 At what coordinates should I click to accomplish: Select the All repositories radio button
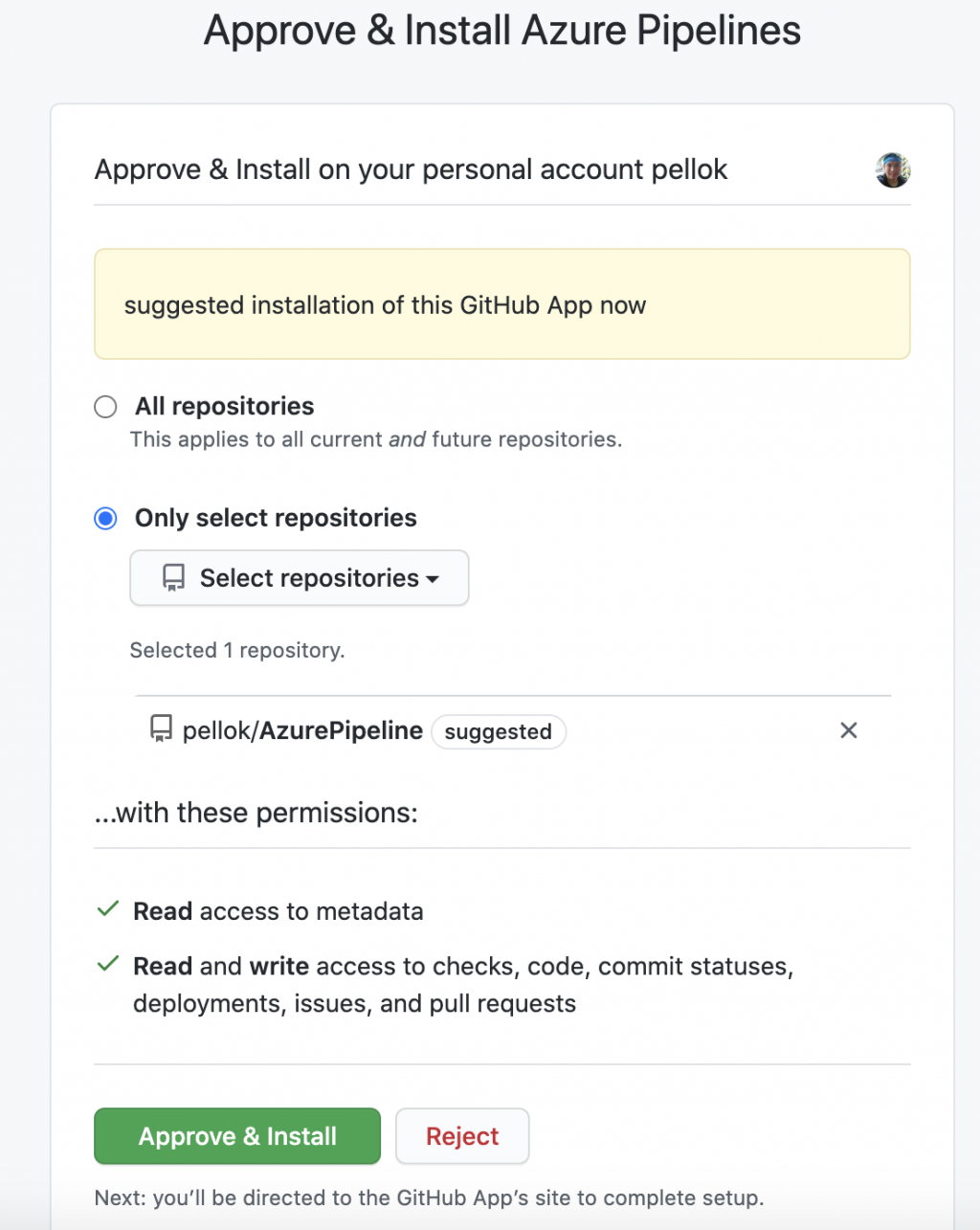105,407
